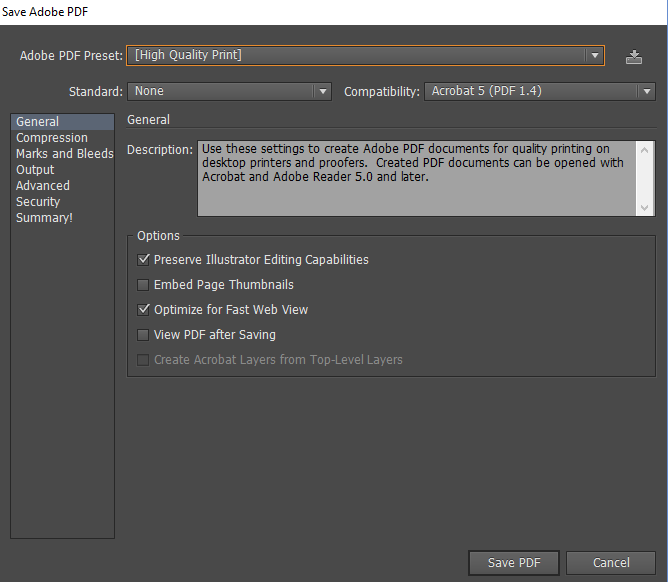Open the Compatibility dropdown

click(x=540, y=91)
